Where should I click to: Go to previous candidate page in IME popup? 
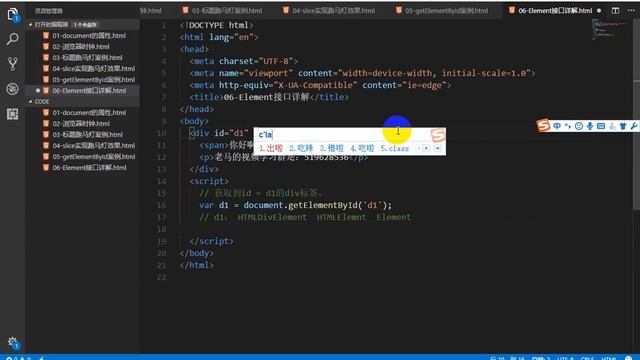[418, 149]
